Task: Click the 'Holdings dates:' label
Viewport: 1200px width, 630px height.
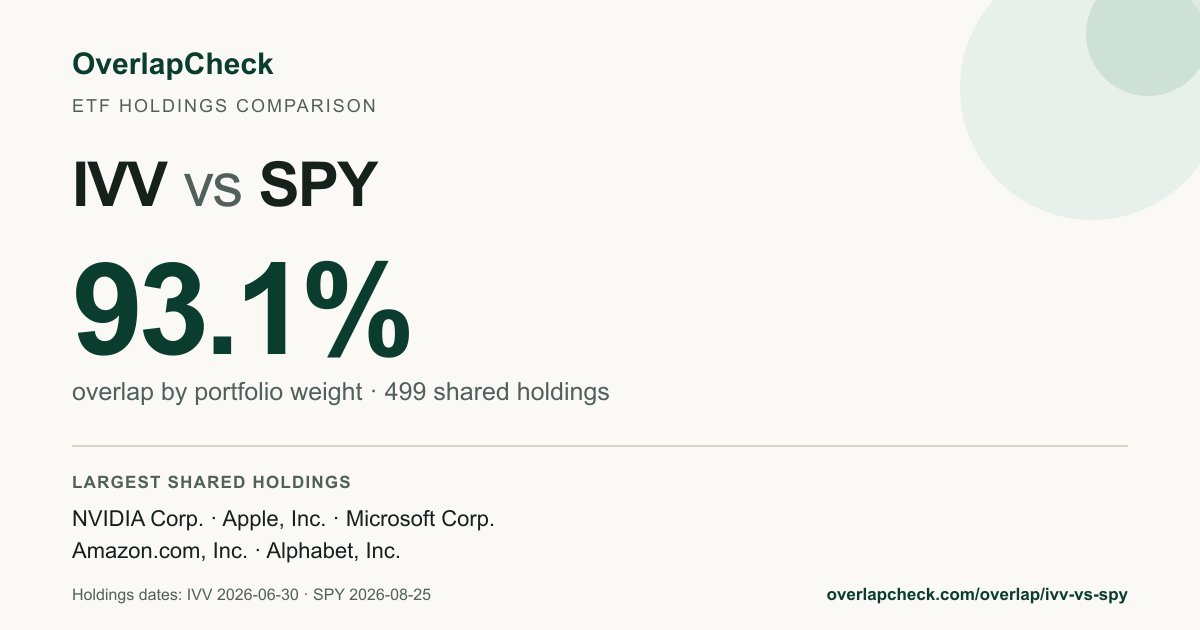Action: tap(127, 595)
